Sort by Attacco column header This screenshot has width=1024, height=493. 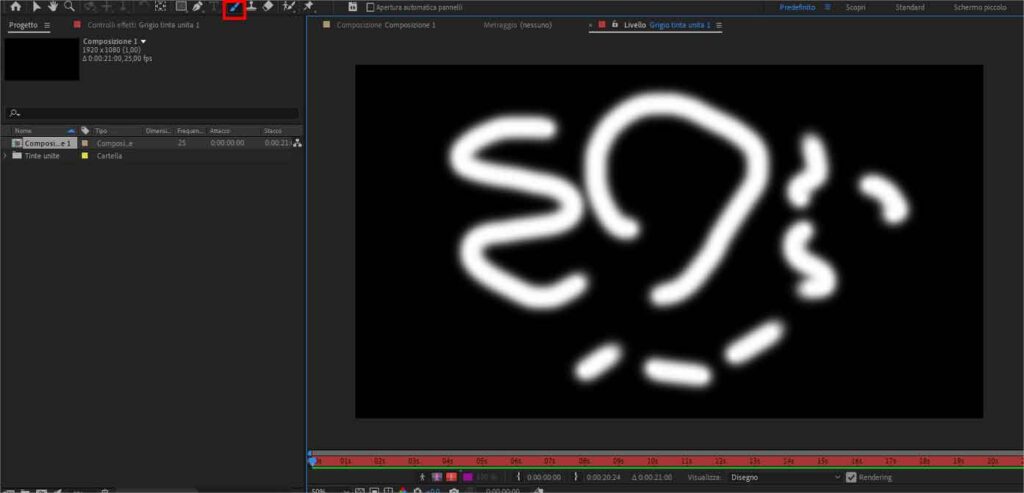coord(220,131)
